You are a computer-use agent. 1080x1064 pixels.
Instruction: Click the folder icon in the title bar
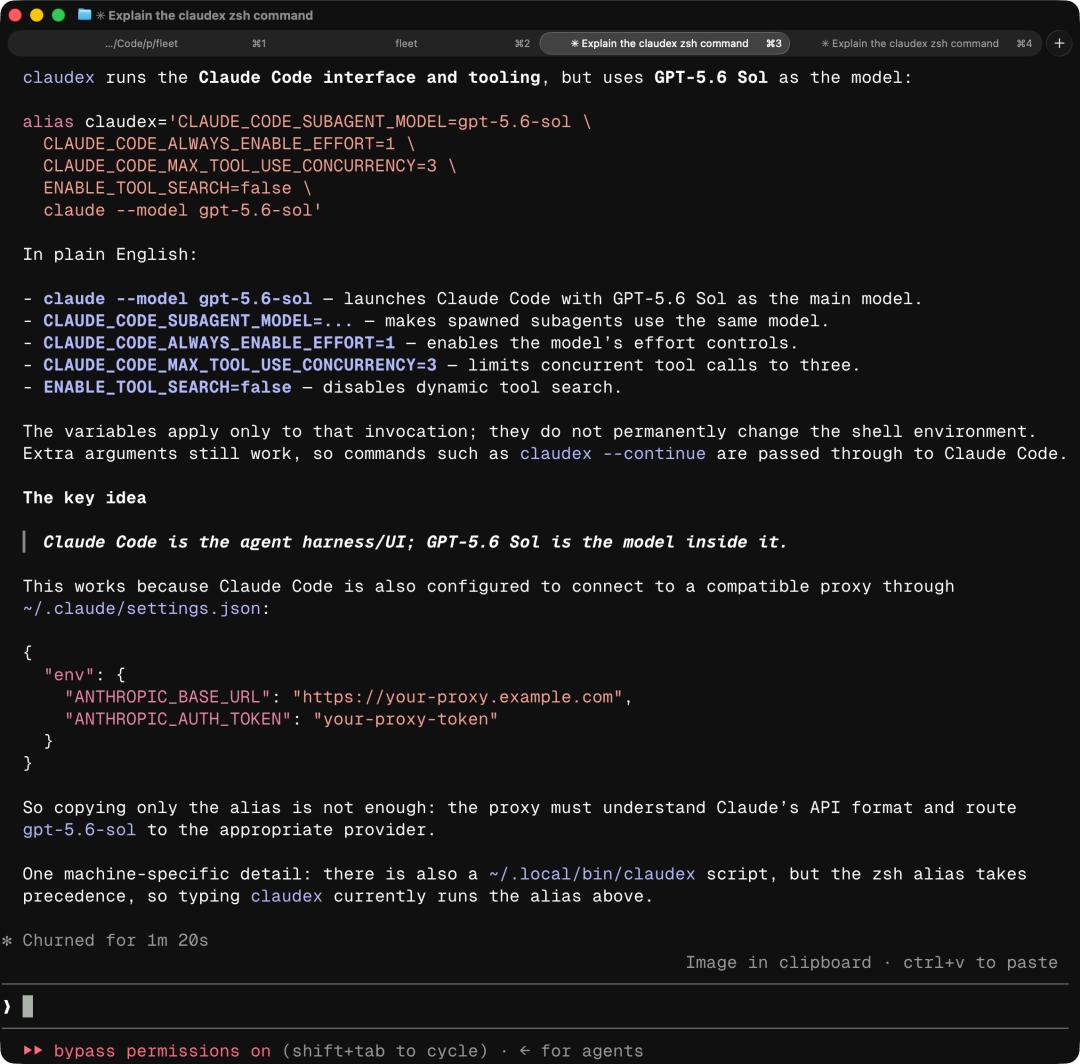pyautogui.click(x=84, y=14)
